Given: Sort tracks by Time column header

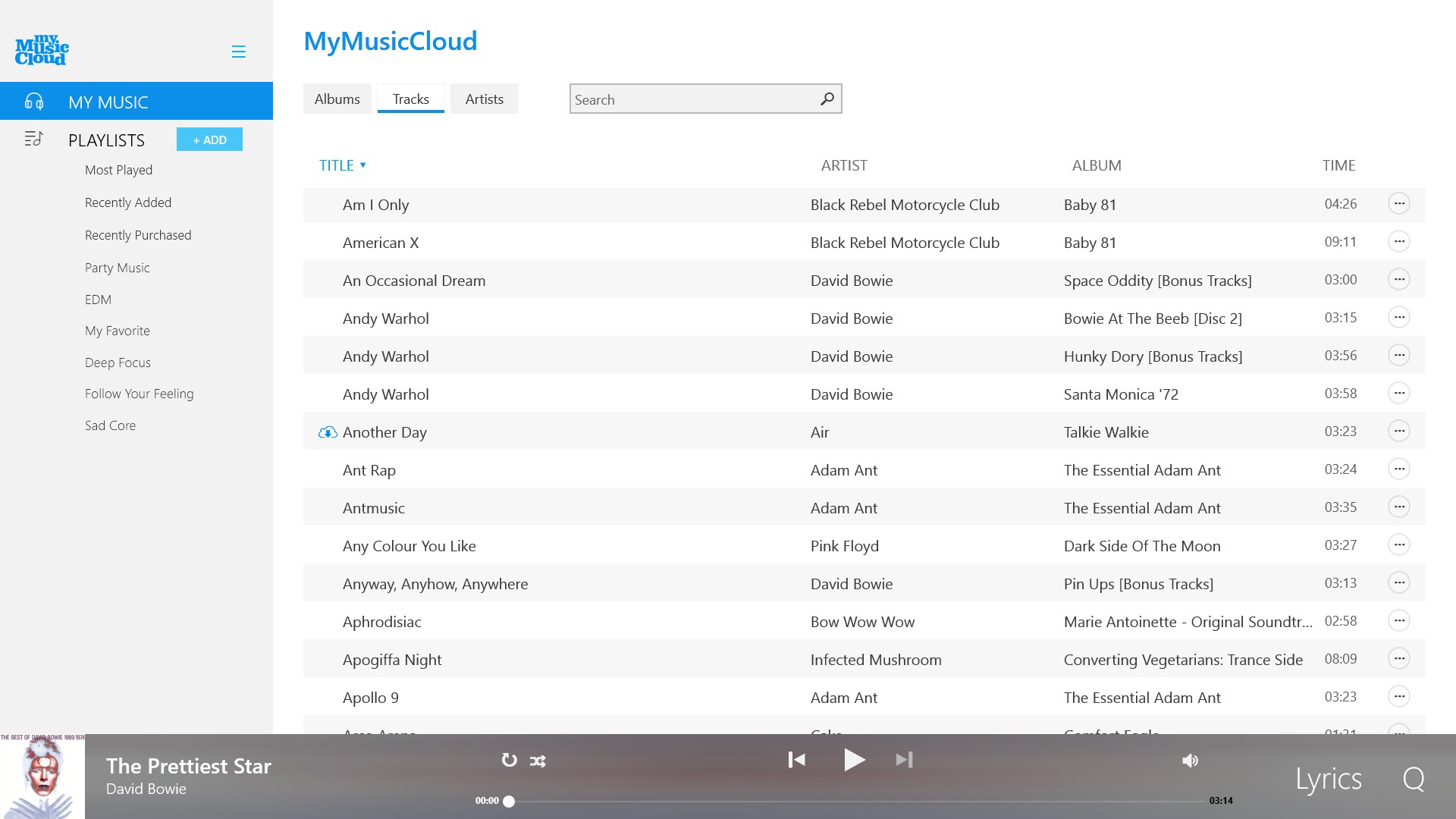Looking at the screenshot, I should (x=1338, y=165).
